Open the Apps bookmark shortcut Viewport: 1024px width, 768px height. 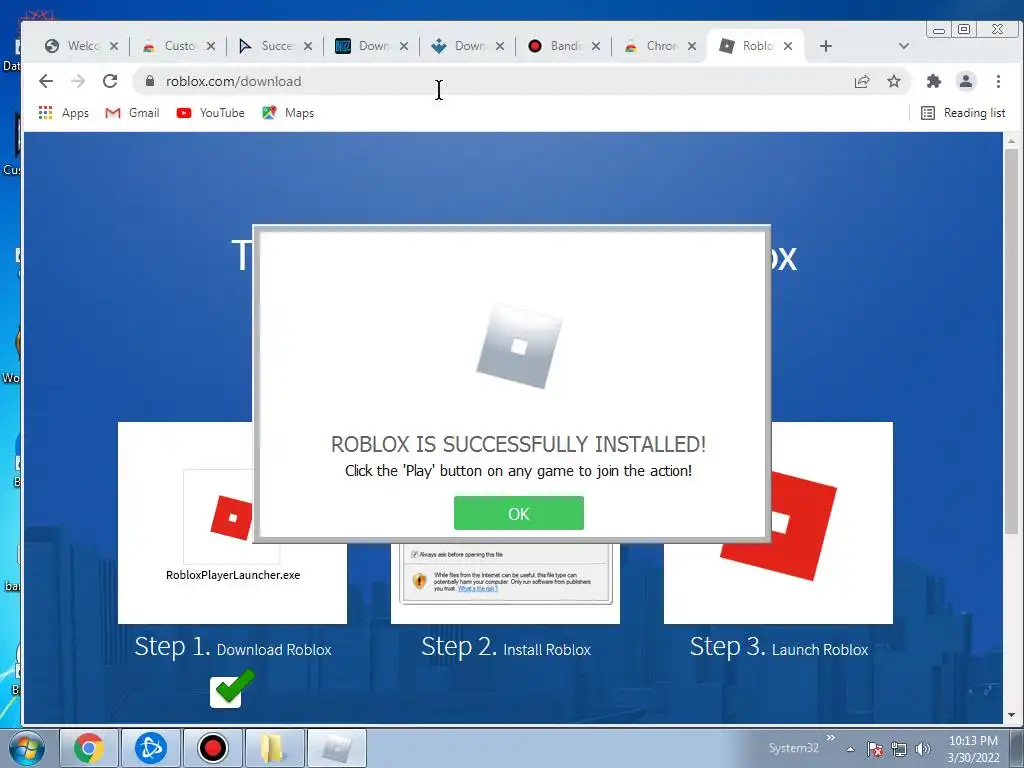tap(63, 113)
